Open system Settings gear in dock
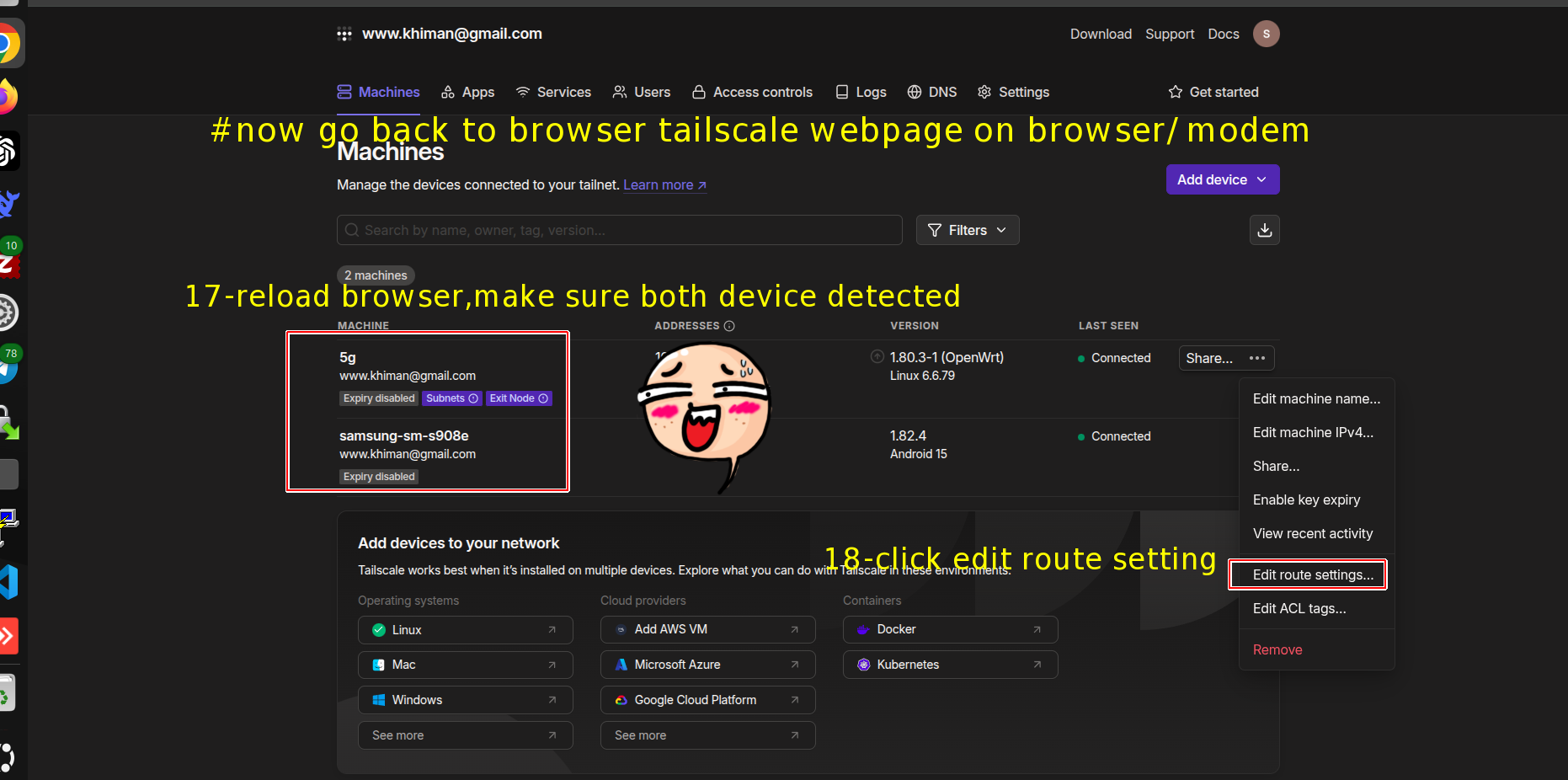1568x780 pixels. tap(7, 313)
